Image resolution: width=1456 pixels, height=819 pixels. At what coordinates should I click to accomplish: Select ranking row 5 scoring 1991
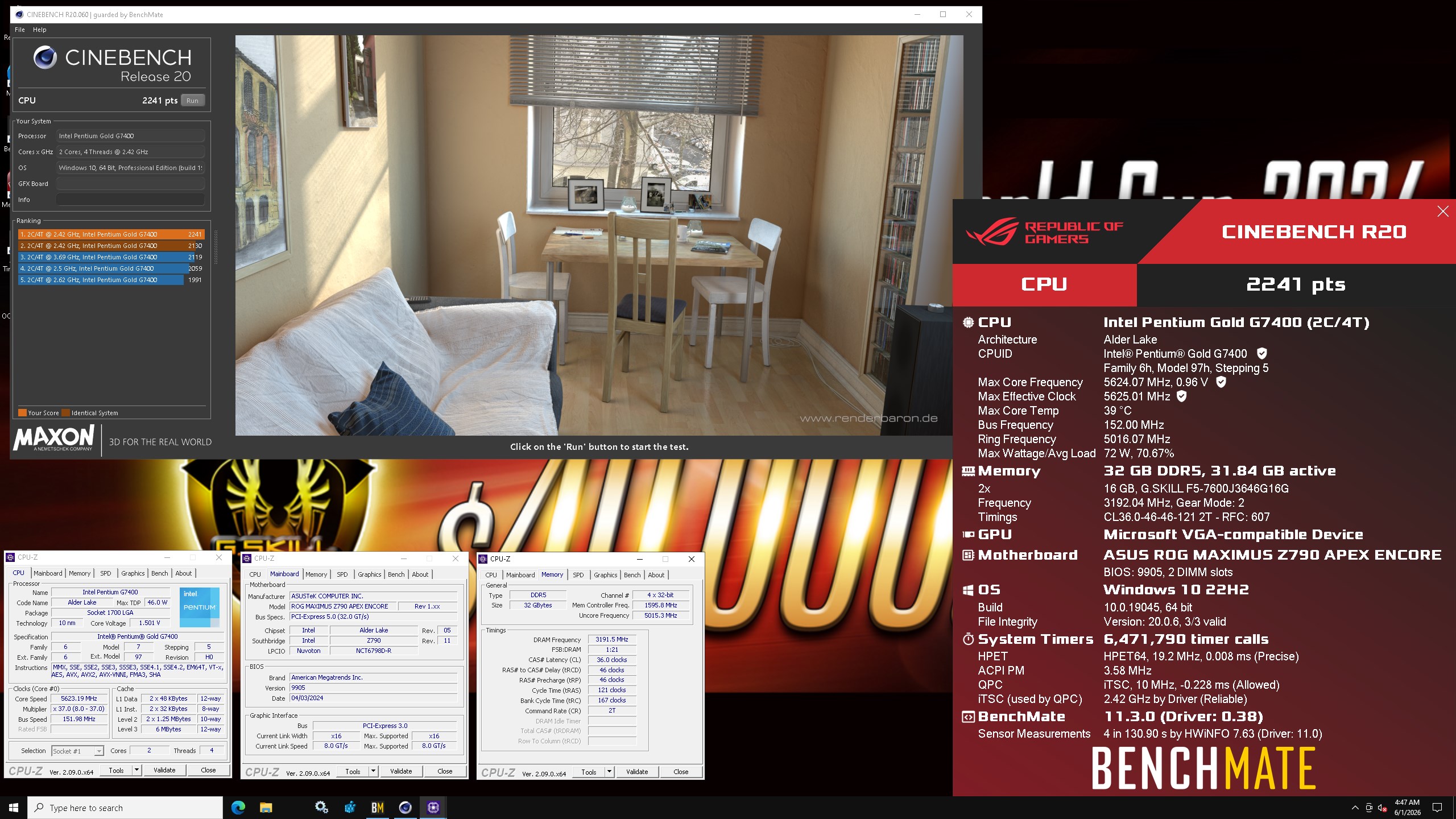click(111, 280)
